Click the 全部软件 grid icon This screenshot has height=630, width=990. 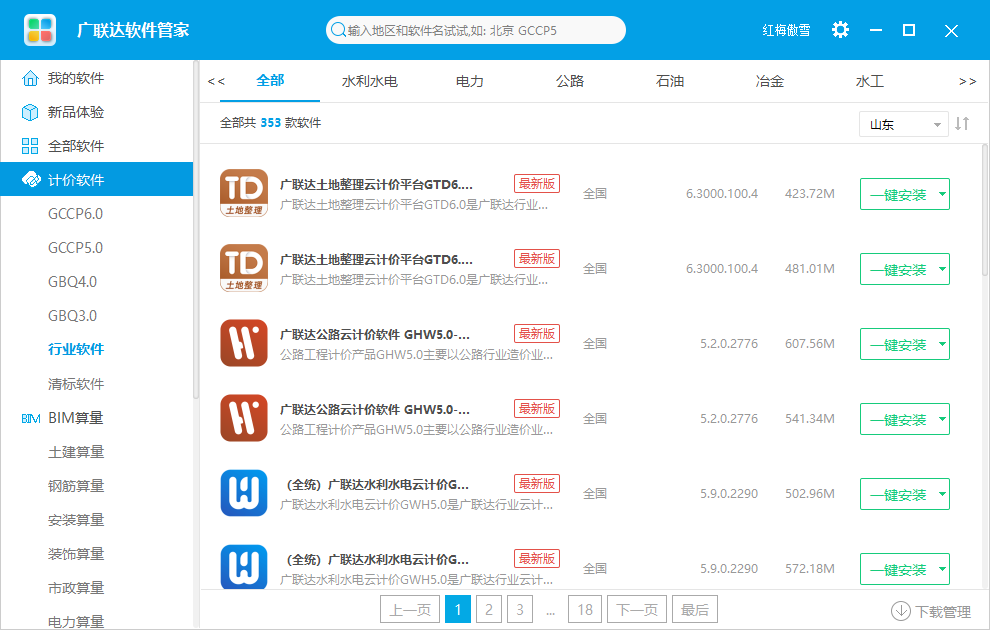(30, 146)
